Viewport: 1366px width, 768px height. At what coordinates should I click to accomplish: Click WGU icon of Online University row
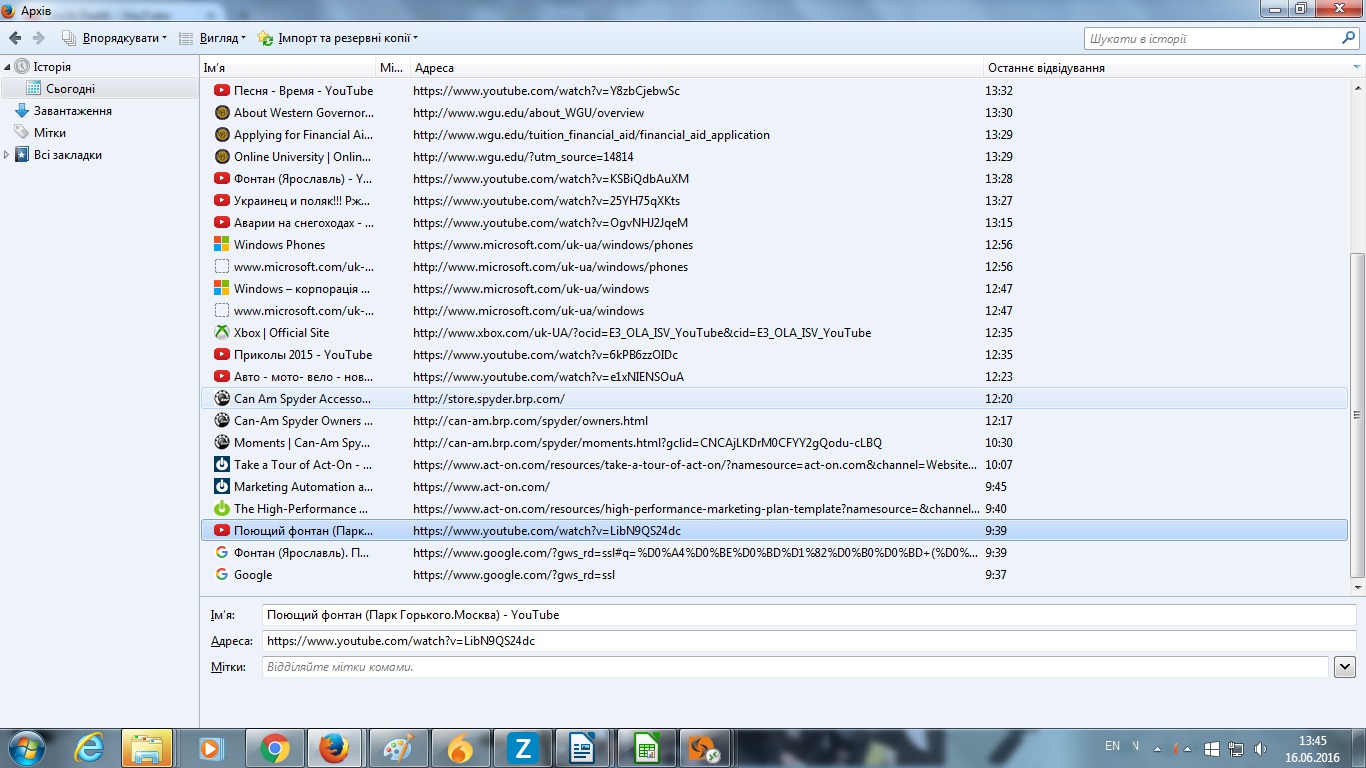[222, 157]
